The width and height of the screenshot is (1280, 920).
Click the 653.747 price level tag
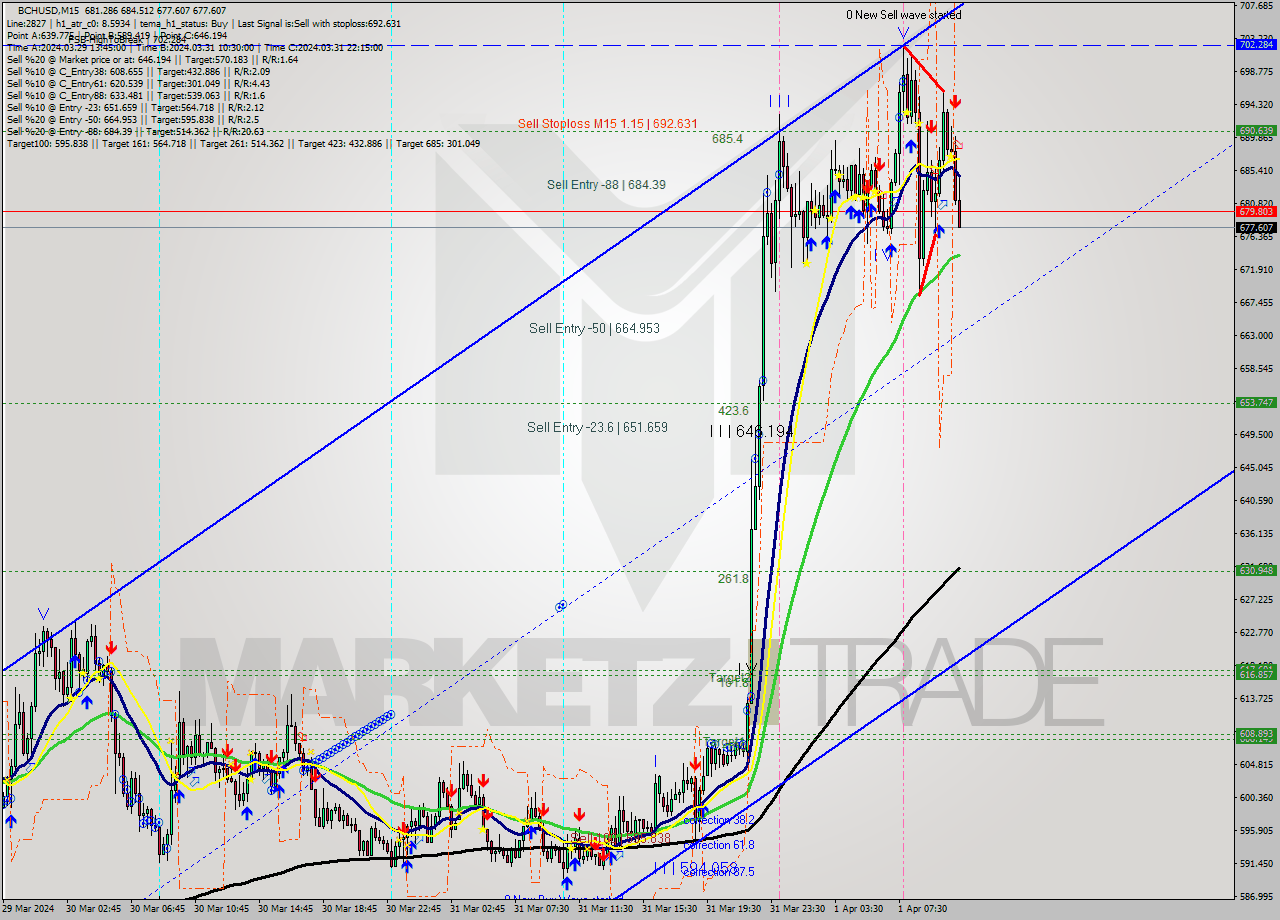tap(1256, 402)
